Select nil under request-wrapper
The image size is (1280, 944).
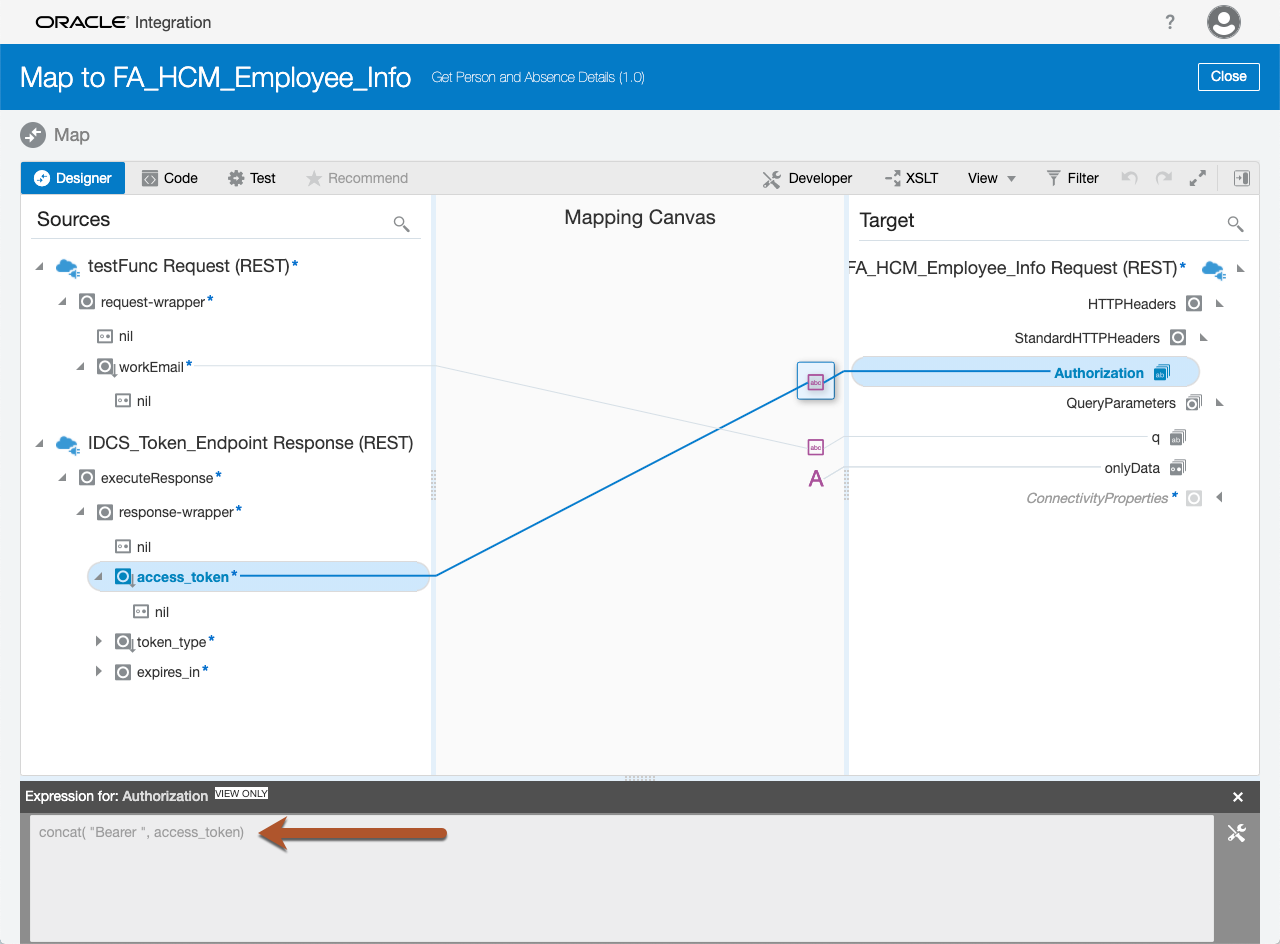tap(126, 336)
